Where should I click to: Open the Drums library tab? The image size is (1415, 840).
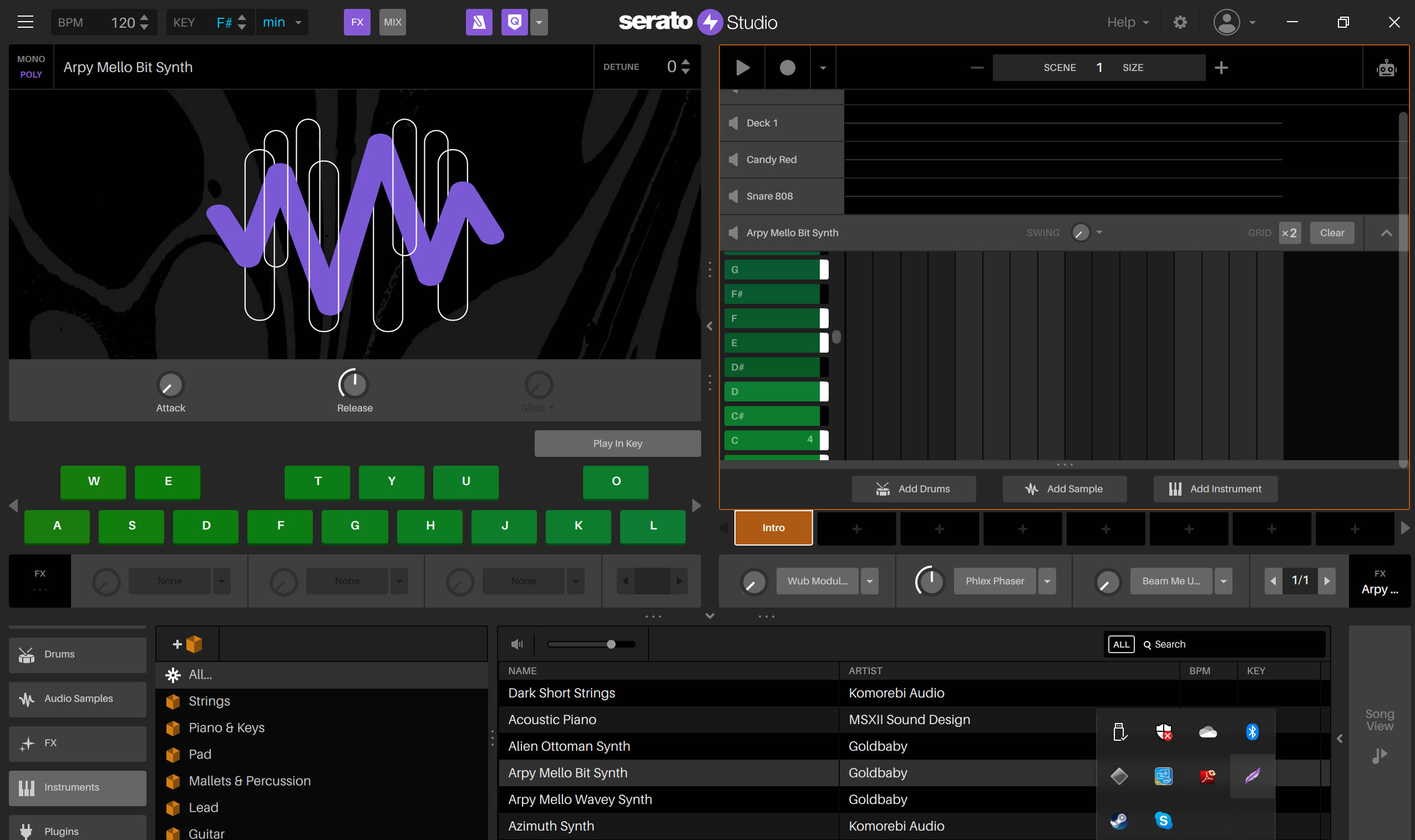(x=78, y=654)
